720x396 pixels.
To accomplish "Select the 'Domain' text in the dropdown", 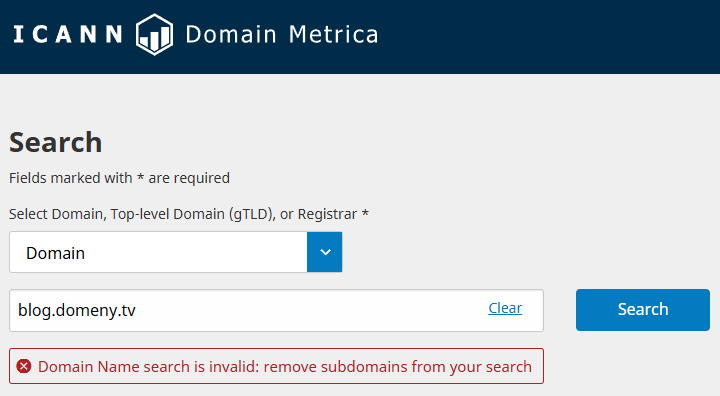I will click(56, 253).
